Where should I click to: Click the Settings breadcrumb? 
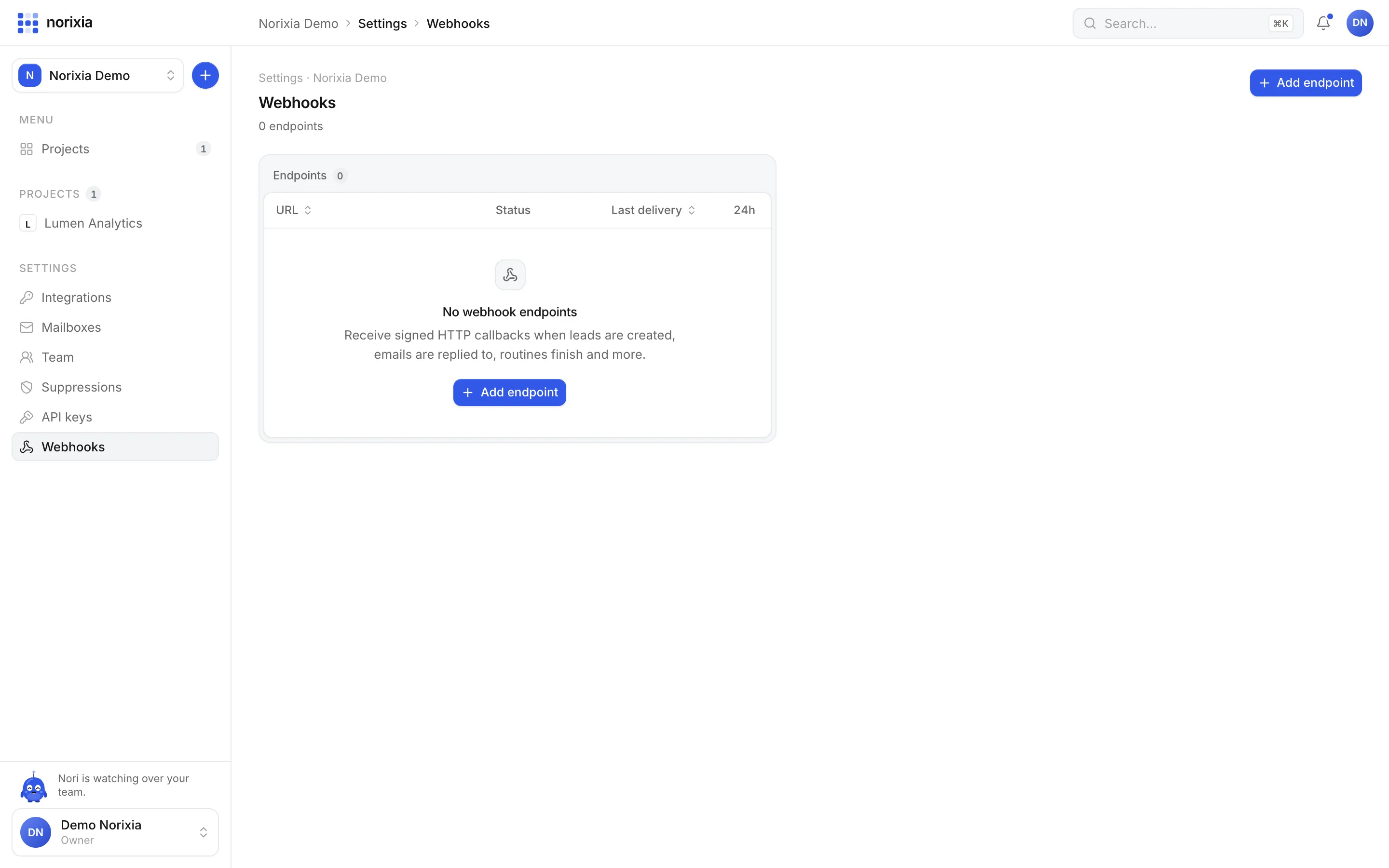click(x=382, y=24)
